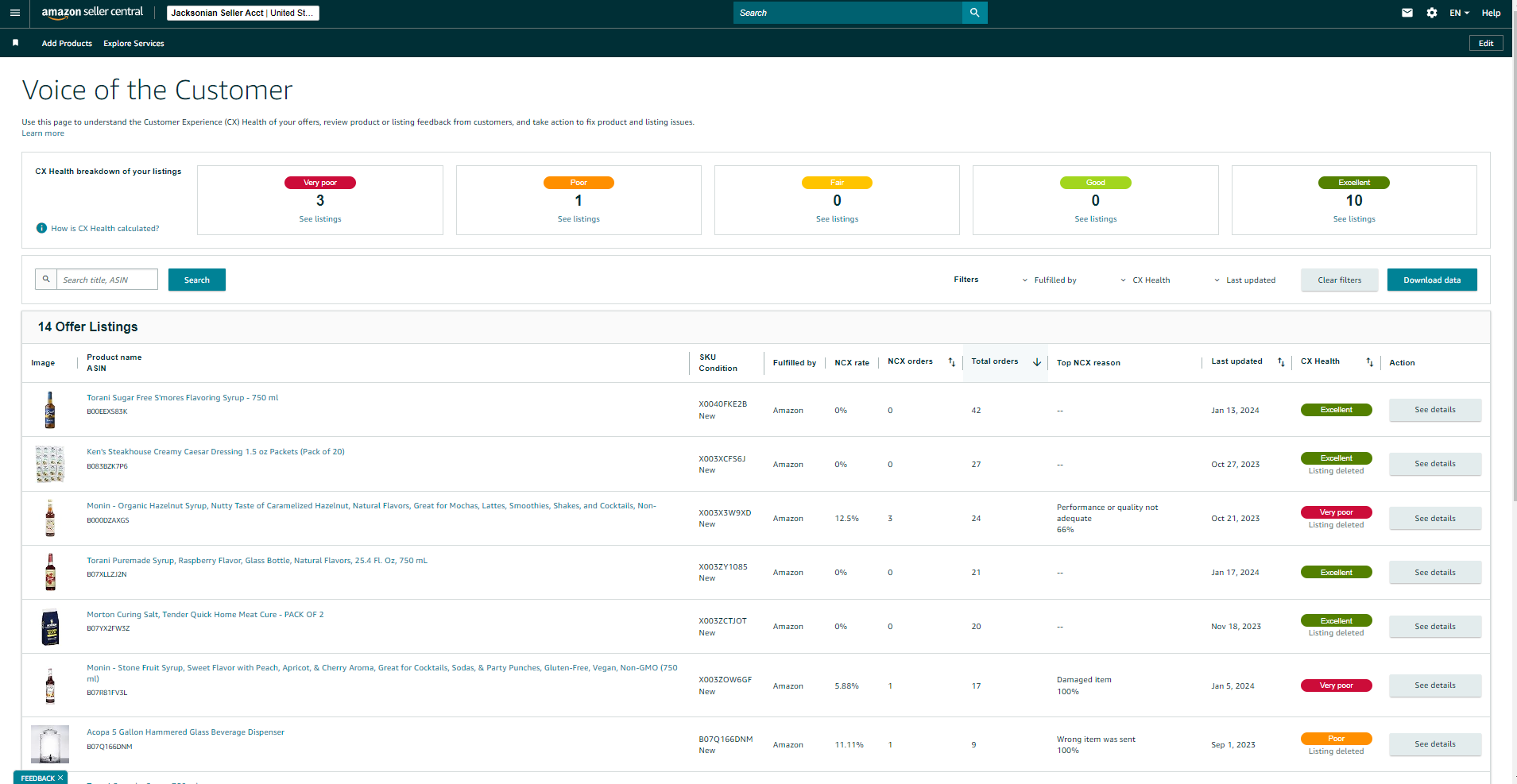This screenshot has width=1517, height=784.
Task: Sort by CX Health arrows icon
Action: coord(1369,362)
